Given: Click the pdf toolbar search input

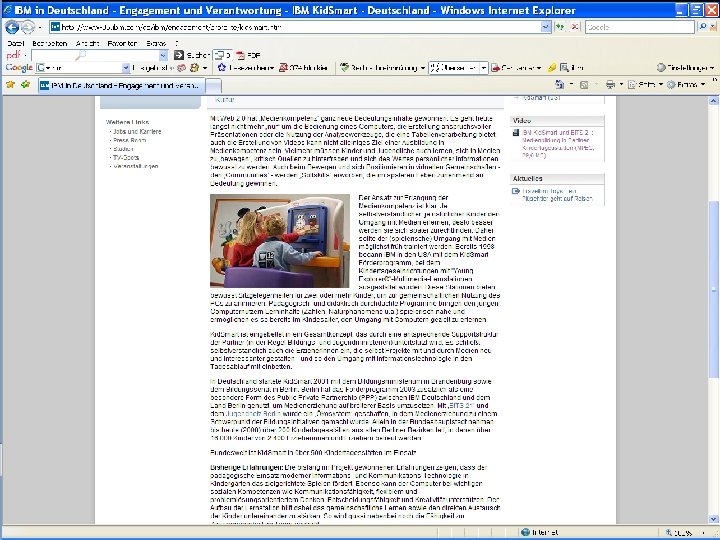Looking at the screenshot, I should 95,56.
